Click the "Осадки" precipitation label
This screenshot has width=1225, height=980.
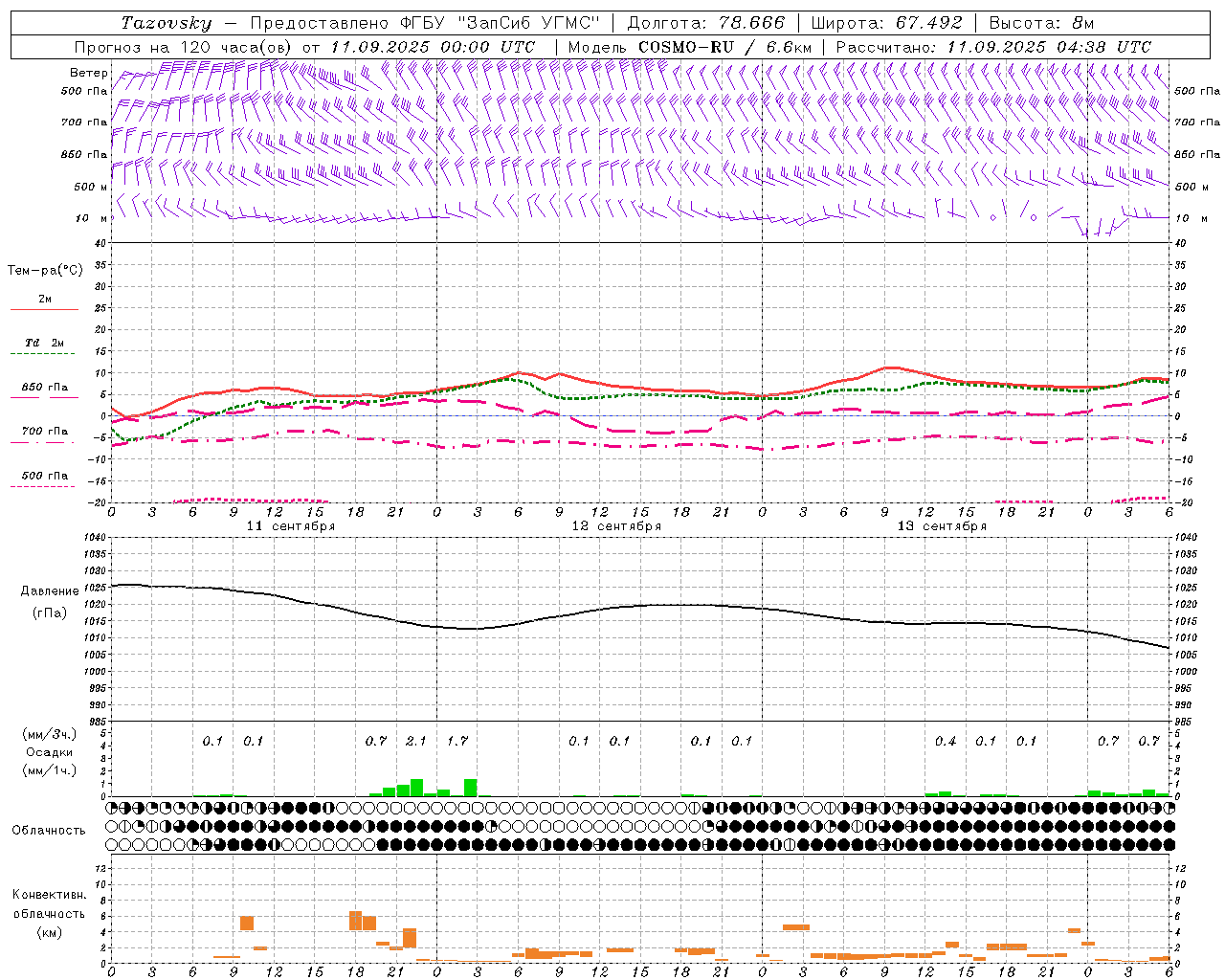pyautogui.click(x=50, y=752)
